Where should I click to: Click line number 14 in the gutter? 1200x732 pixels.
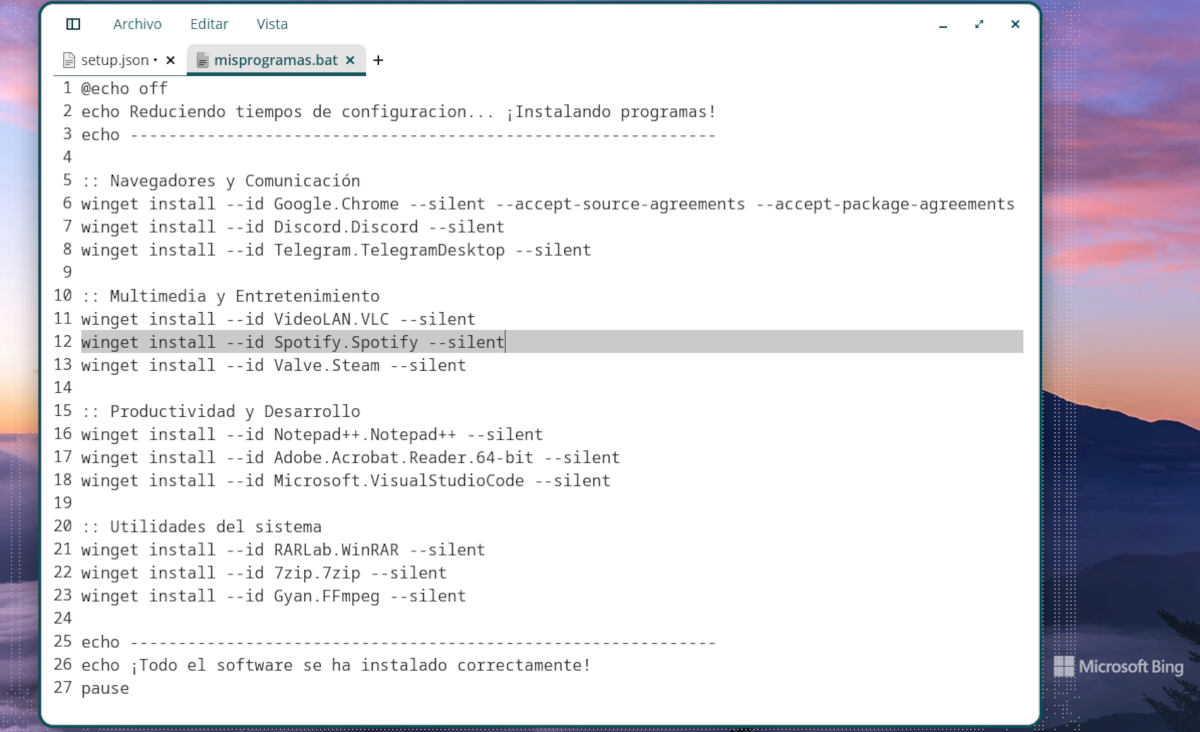coord(62,388)
